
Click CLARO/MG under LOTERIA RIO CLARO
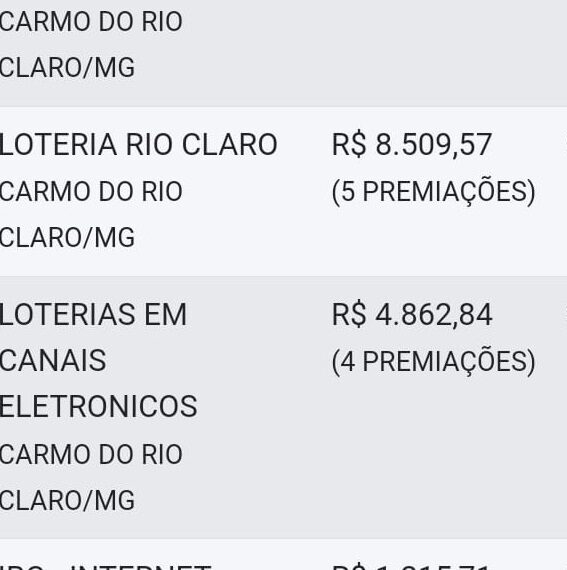[67, 237]
